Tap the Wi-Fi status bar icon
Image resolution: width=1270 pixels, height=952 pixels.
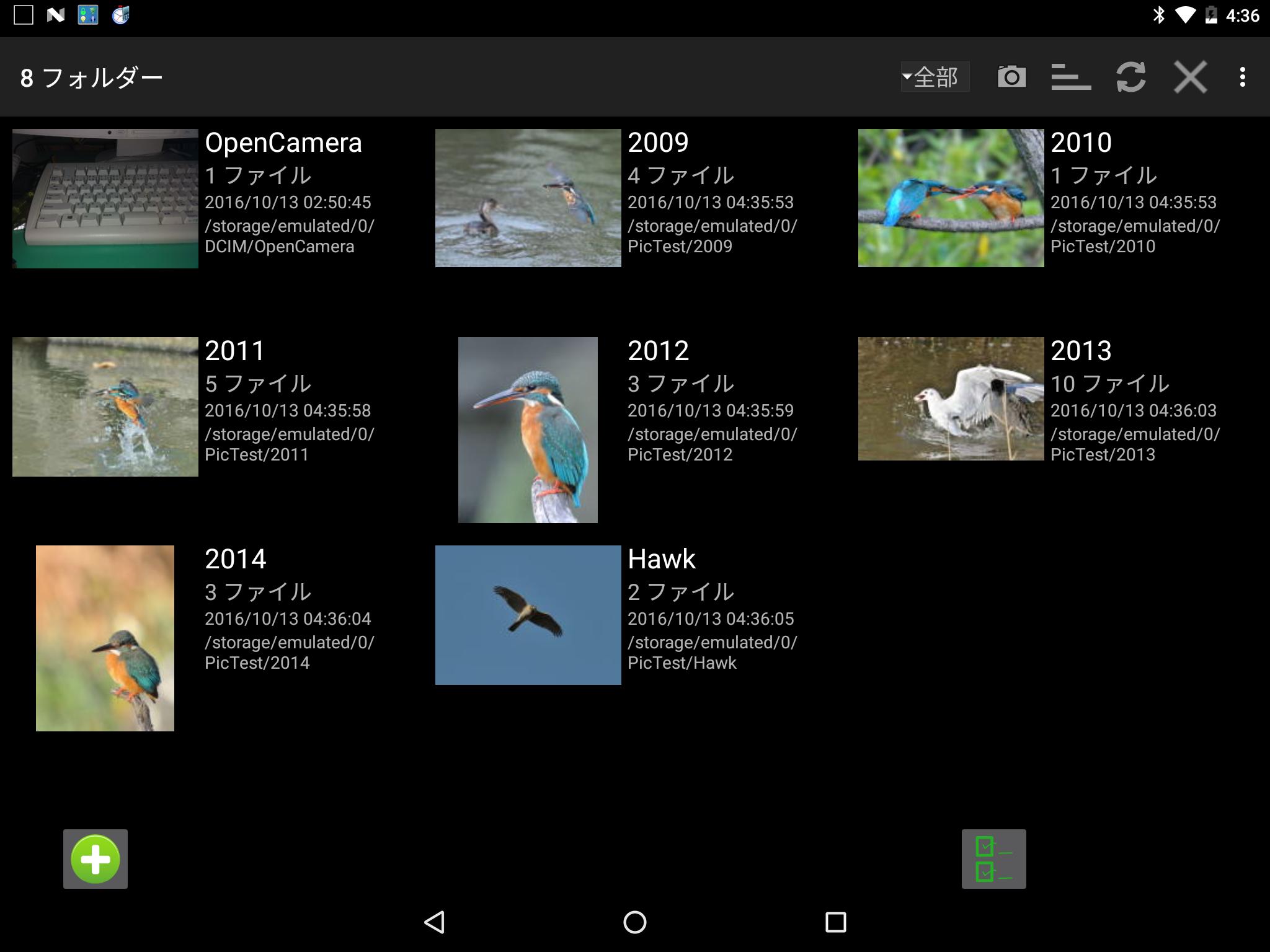pyautogui.click(x=1185, y=15)
